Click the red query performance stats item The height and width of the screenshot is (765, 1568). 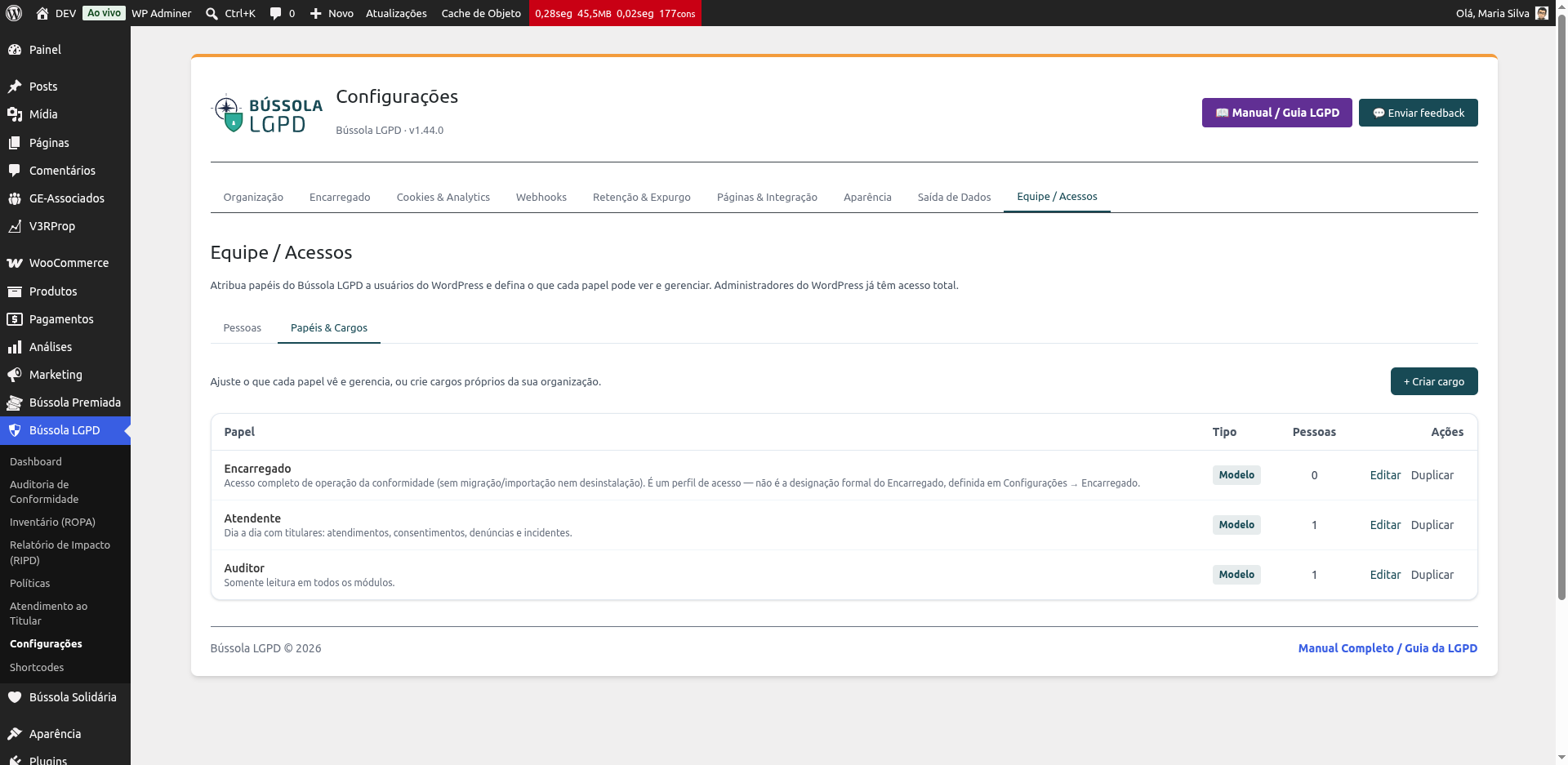pyautogui.click(x=615, y=13)
